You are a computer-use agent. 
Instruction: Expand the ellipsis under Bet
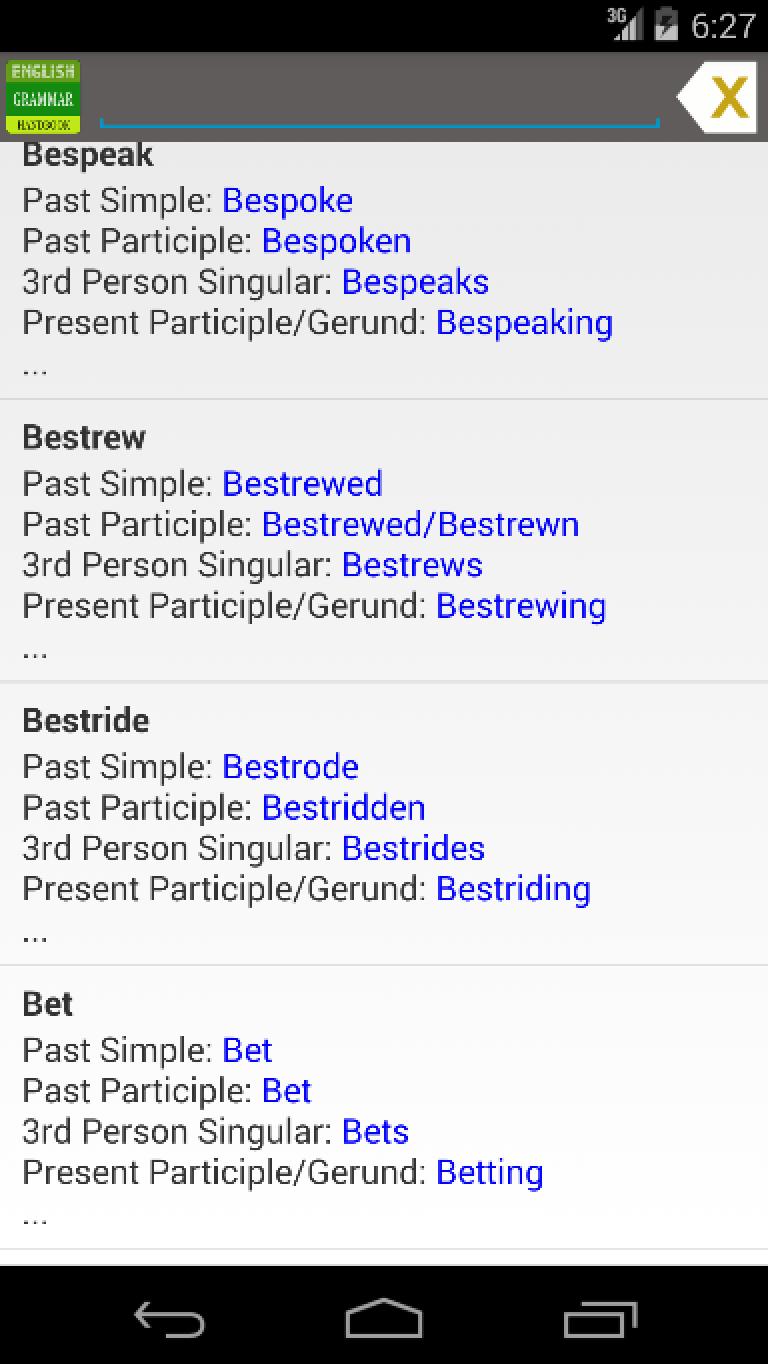pyautogui.click(x=35, y=1217)
